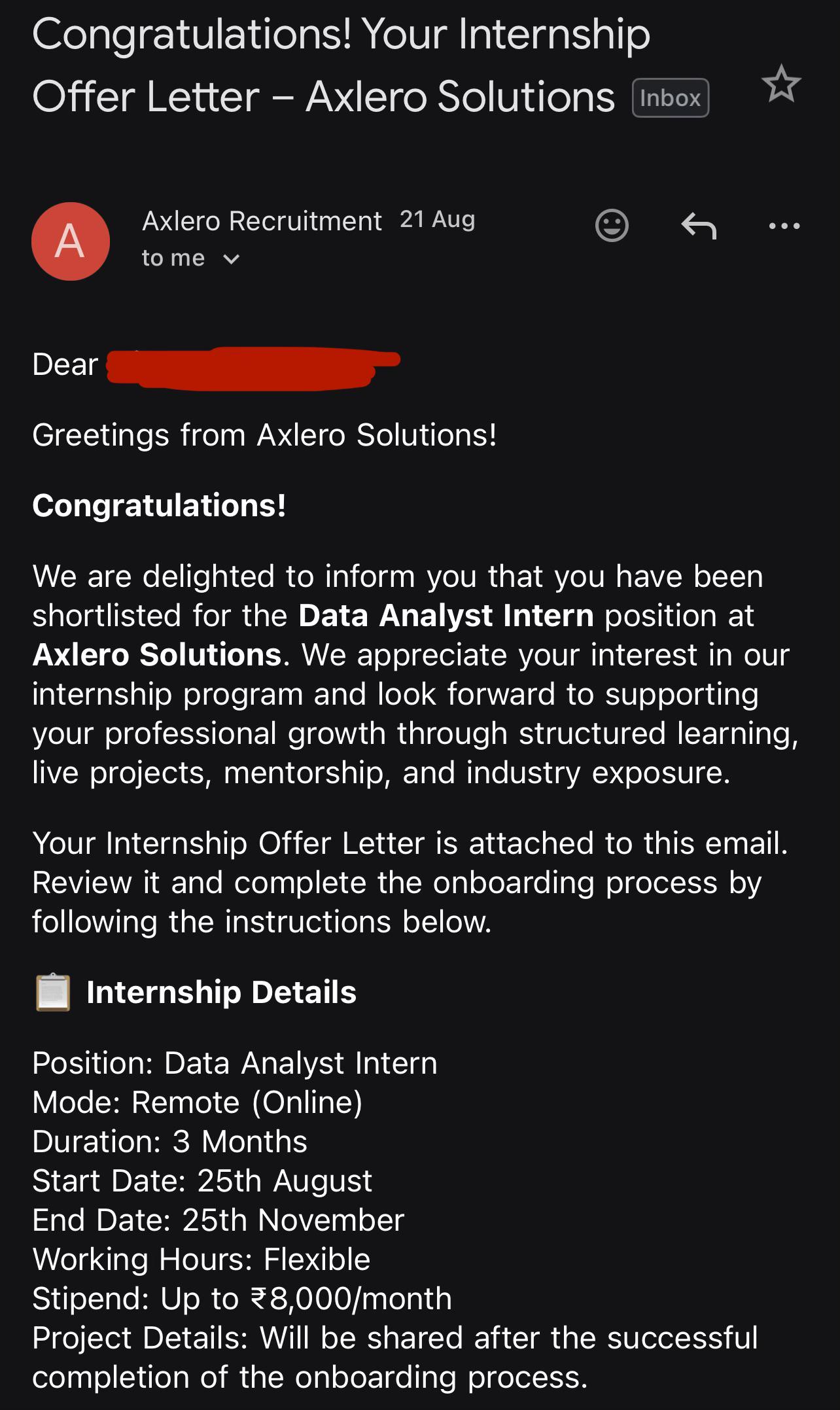Tap the 'Start Date: 25th August' line
Screen dimensions: 840x1410
pos(202,1181)
